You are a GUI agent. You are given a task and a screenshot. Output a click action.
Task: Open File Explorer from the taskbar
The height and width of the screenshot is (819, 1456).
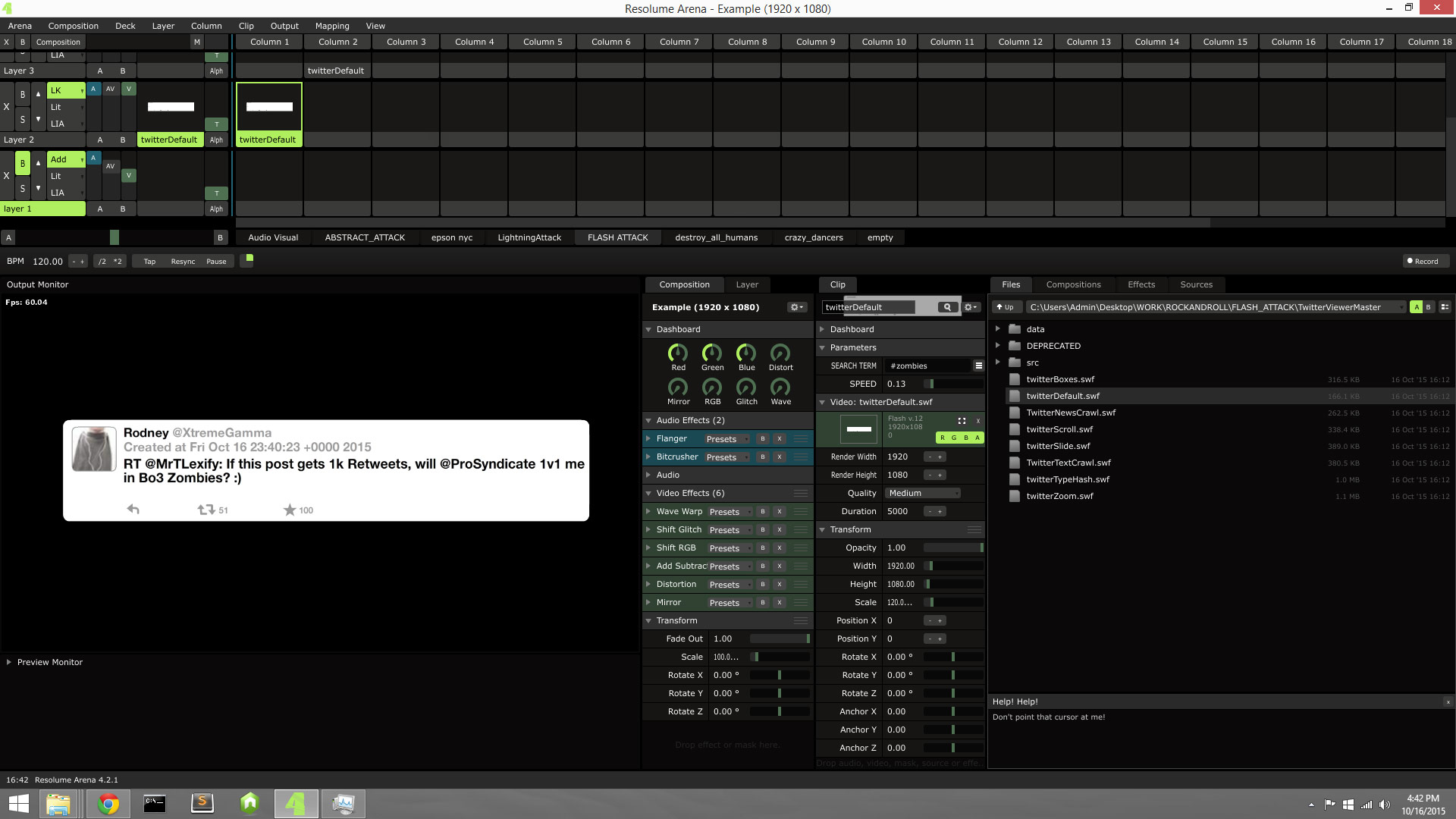[x=58, y=804]
